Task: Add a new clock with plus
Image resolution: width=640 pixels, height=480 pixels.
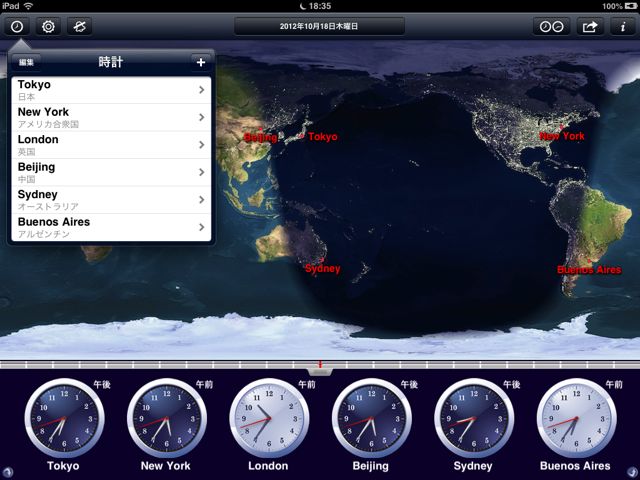Action: (201, 62)
